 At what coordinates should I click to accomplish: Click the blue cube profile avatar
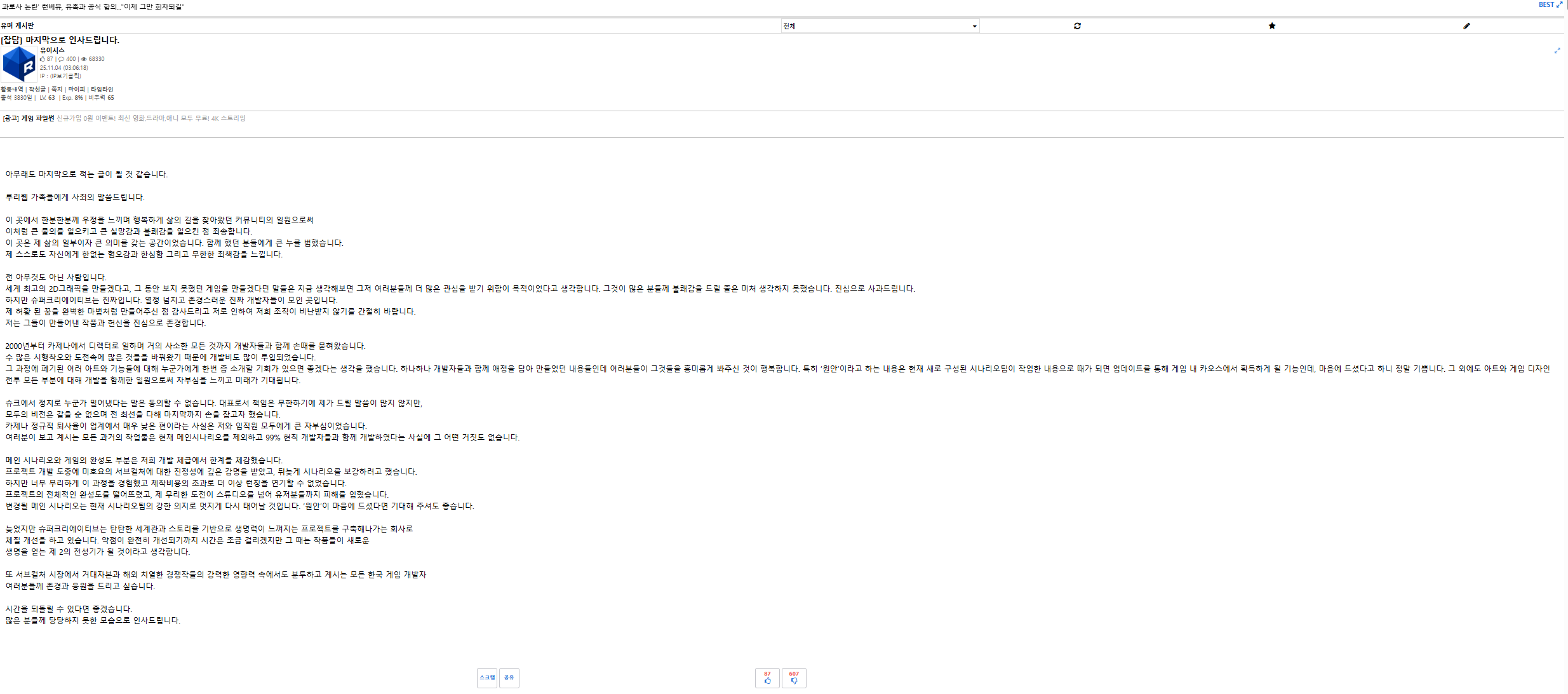pos(19,64)
